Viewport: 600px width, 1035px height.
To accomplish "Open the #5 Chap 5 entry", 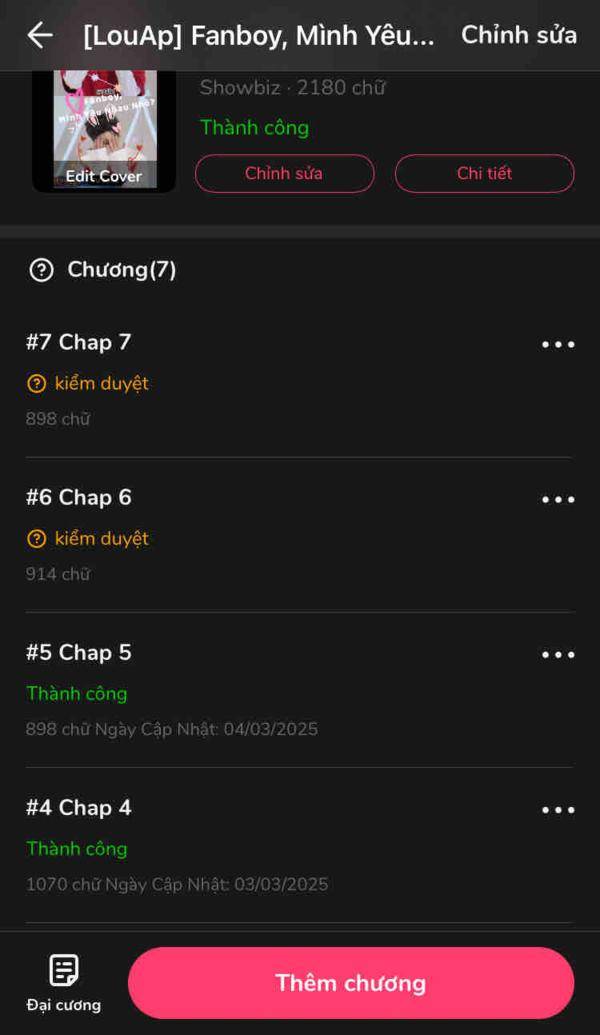I will 300,690.
